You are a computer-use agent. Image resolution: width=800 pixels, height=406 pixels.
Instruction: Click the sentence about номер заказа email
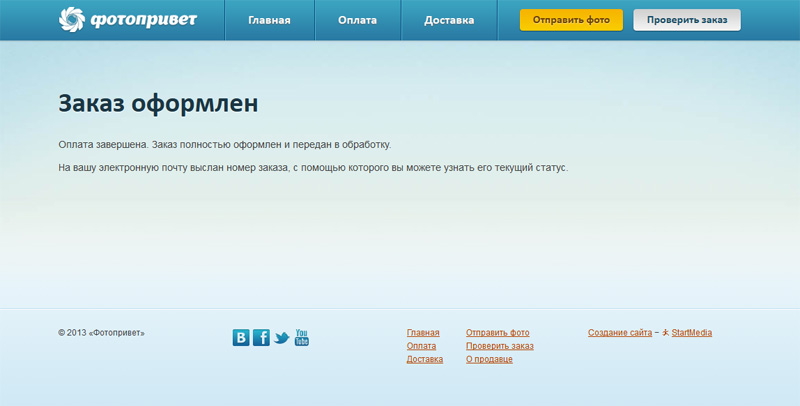click(313, 168)
